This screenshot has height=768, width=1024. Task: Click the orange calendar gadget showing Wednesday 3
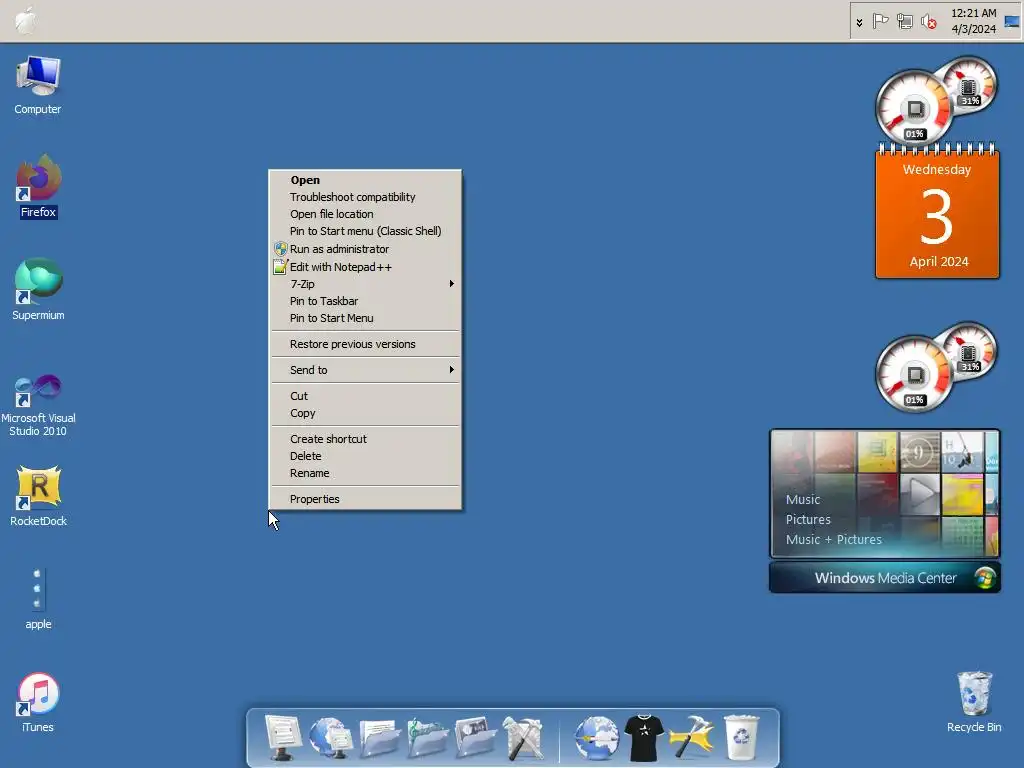click(x=937, y=214)
